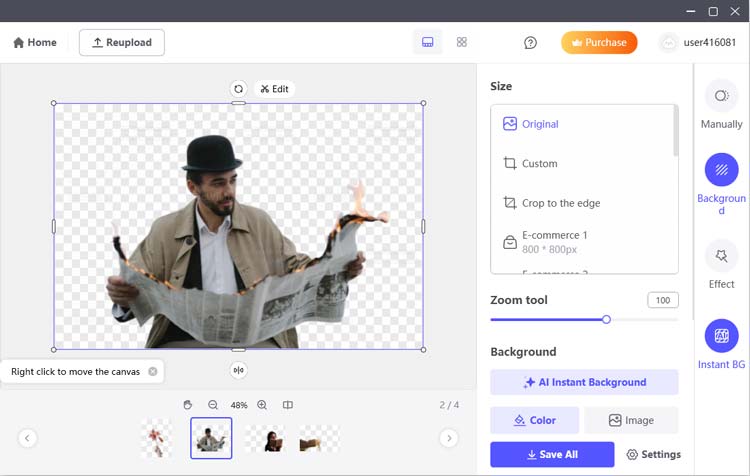750x476 pixels.
Task: Open the help question mark icon
Action: tap(530, 43)
